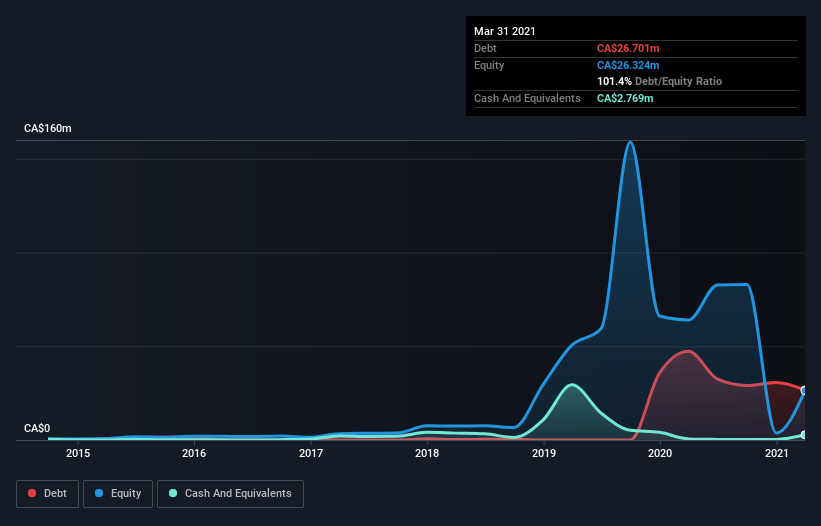This screenshot has height=526, width=821.
Task: Click the blue Equity legend dot
Action: pos(99,493)
